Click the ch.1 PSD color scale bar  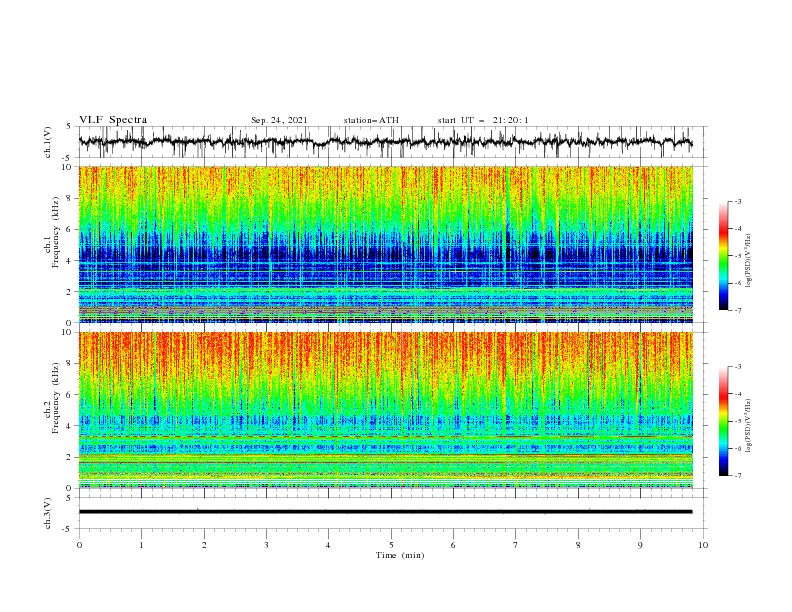pyautogui.click(x=724, y=256)
